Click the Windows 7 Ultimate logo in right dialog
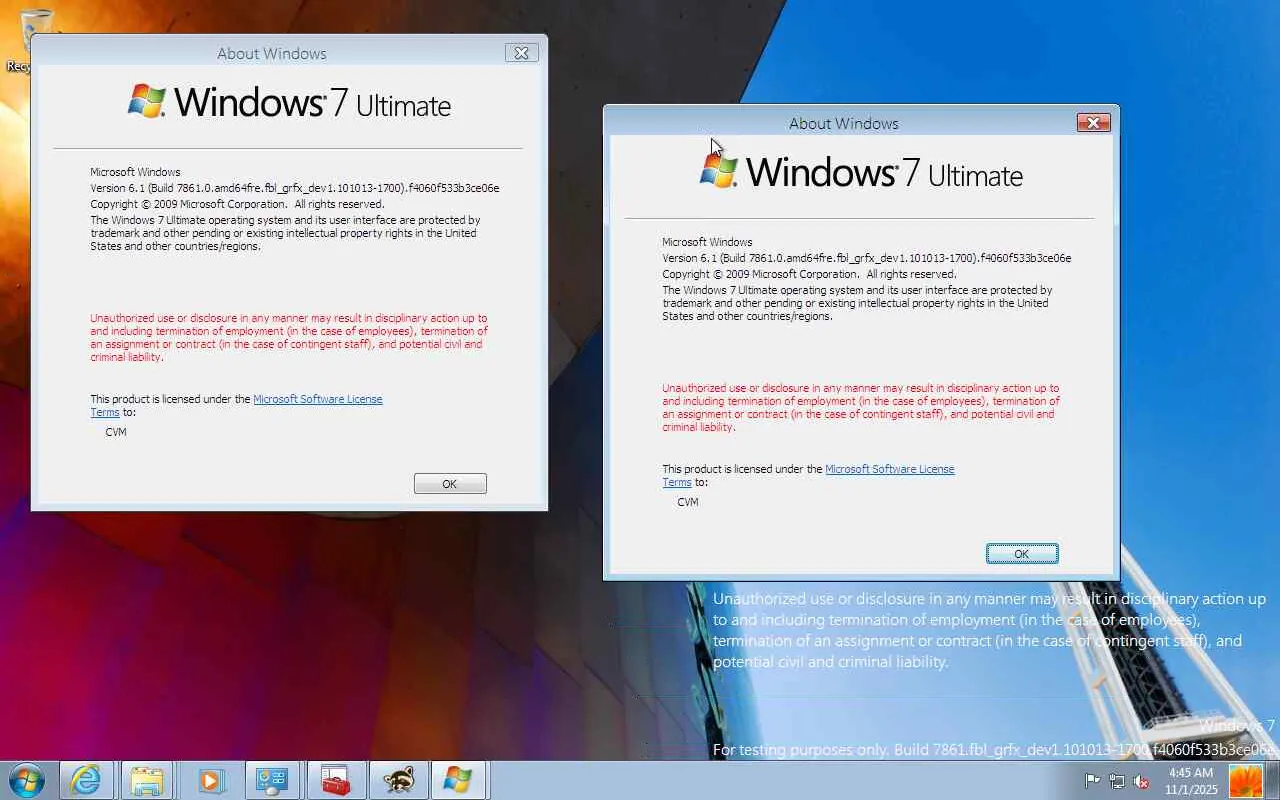 click(861, 172)
